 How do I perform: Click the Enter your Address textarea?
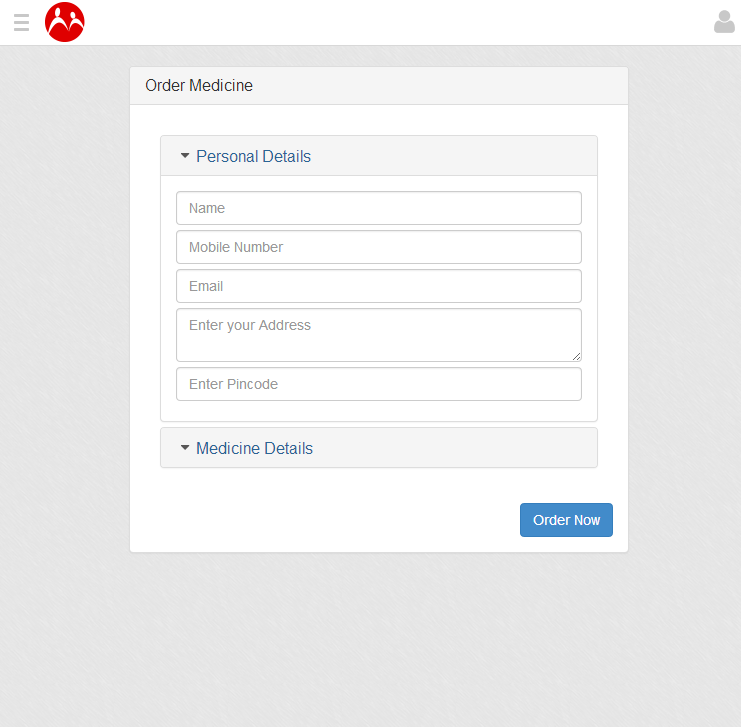pos(378,335)
